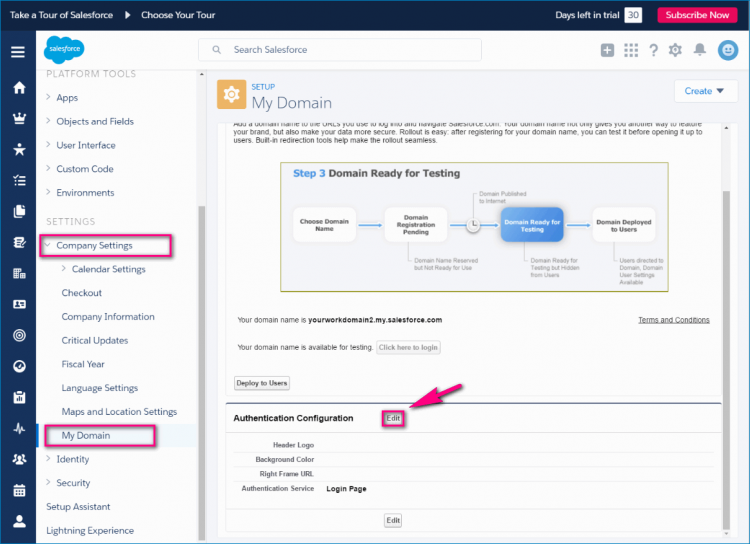Open the notifications bell
Viewport: 750px width, 544px height.
click(700, 50)
